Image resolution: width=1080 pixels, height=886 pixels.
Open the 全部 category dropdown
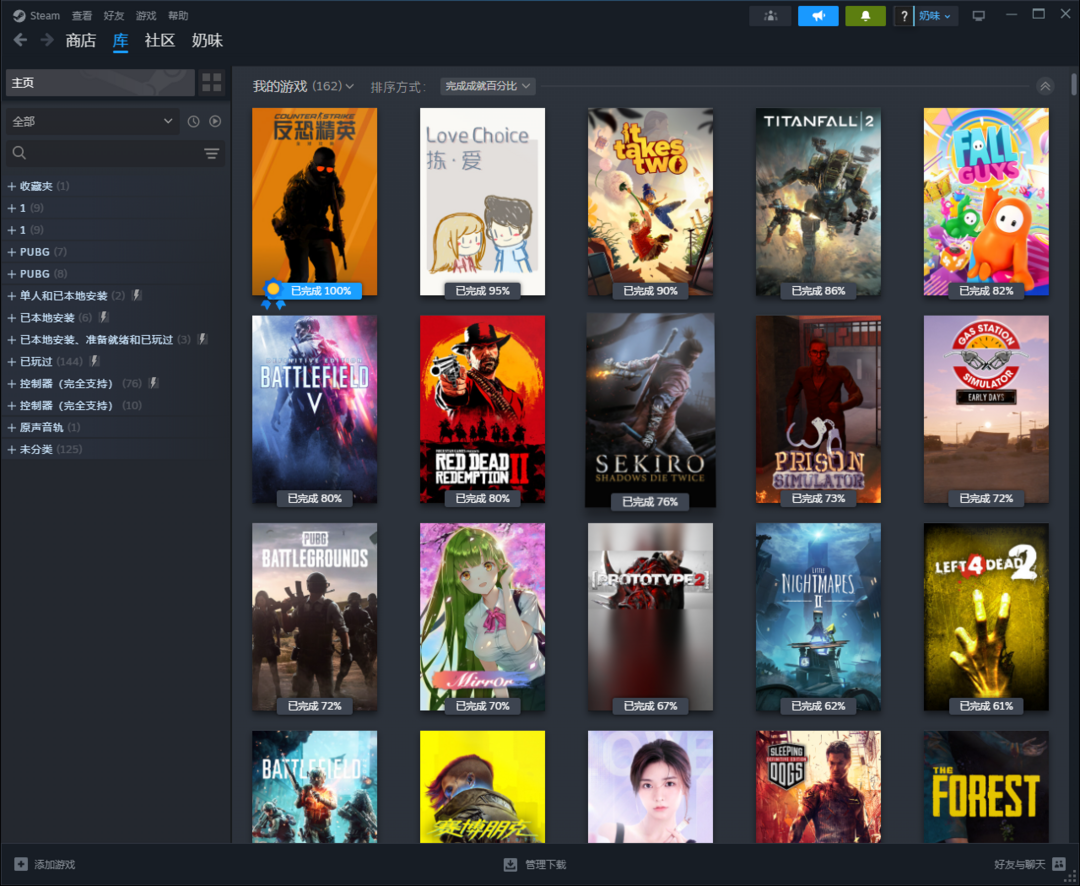point(92,121)
